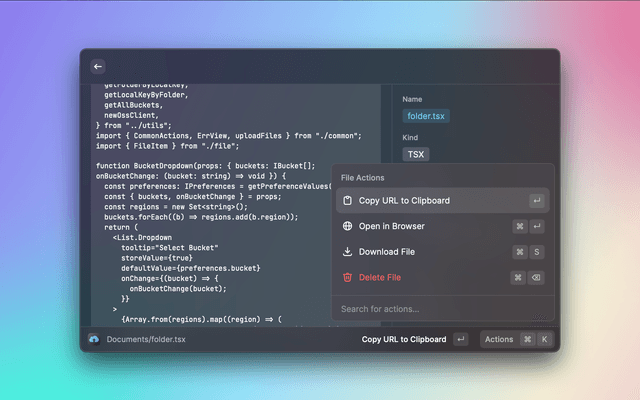The width and height of the screenshot is (640, 400).
Task: Click the Documents/folder.tsx path label
Action: [x=145, y=339]
